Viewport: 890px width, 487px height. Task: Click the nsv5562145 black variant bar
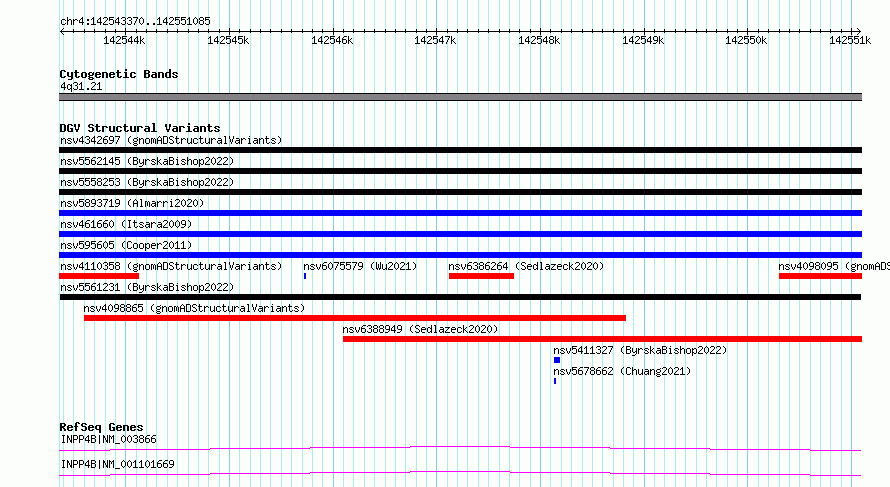click(x=460, y=171)
